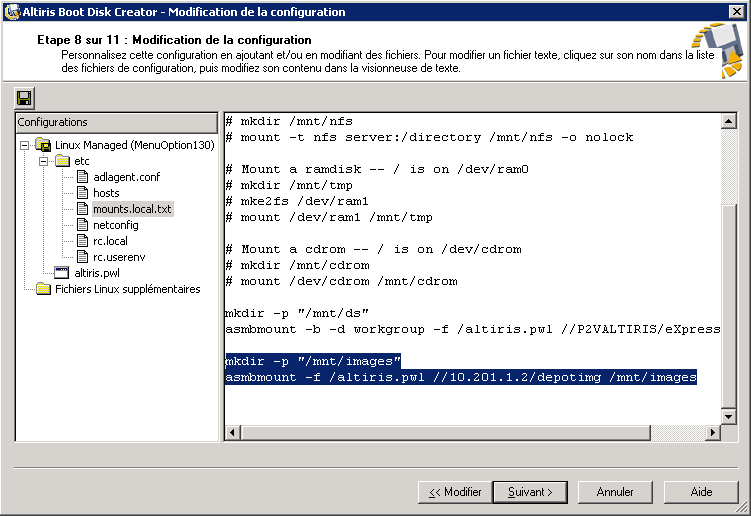Click the Annuler button

tap(615, 492)
